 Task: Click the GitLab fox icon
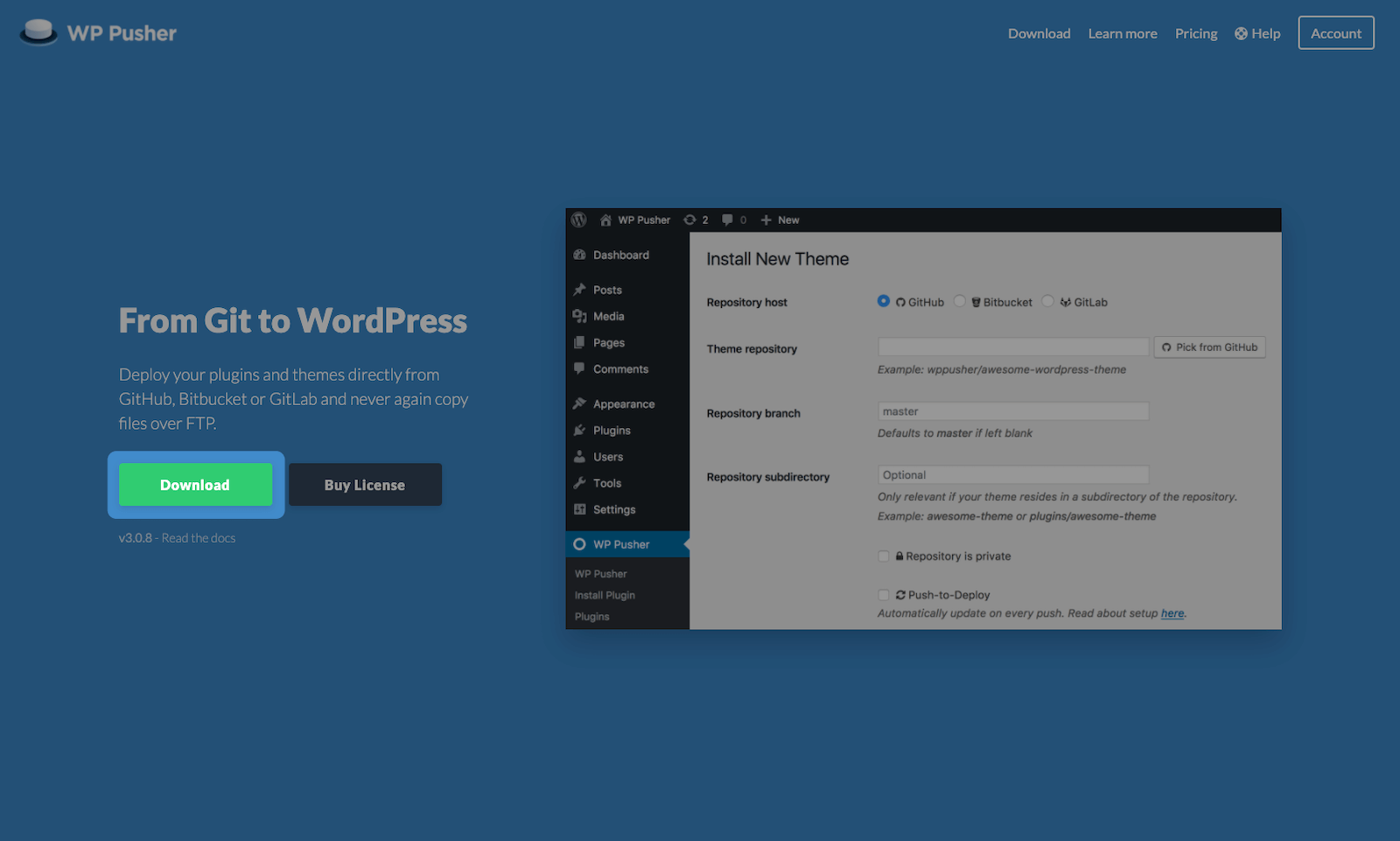pyautogui.click(x=1066, y=303)
